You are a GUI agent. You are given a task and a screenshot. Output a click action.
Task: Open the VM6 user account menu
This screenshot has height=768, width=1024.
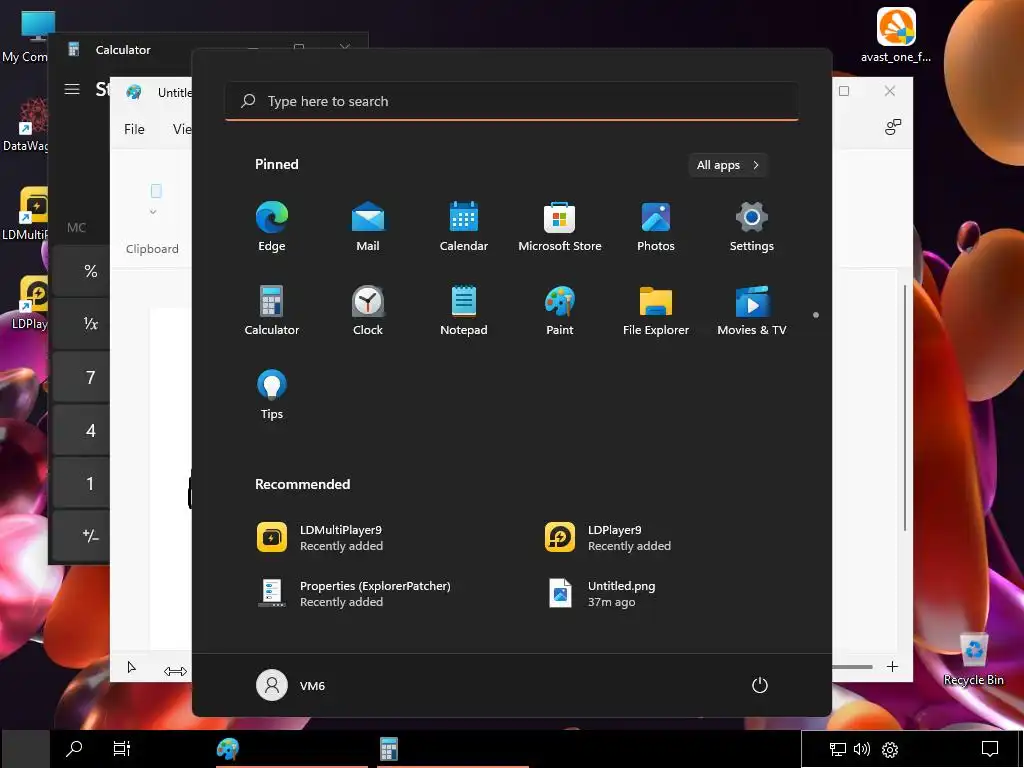coord(291,685)
